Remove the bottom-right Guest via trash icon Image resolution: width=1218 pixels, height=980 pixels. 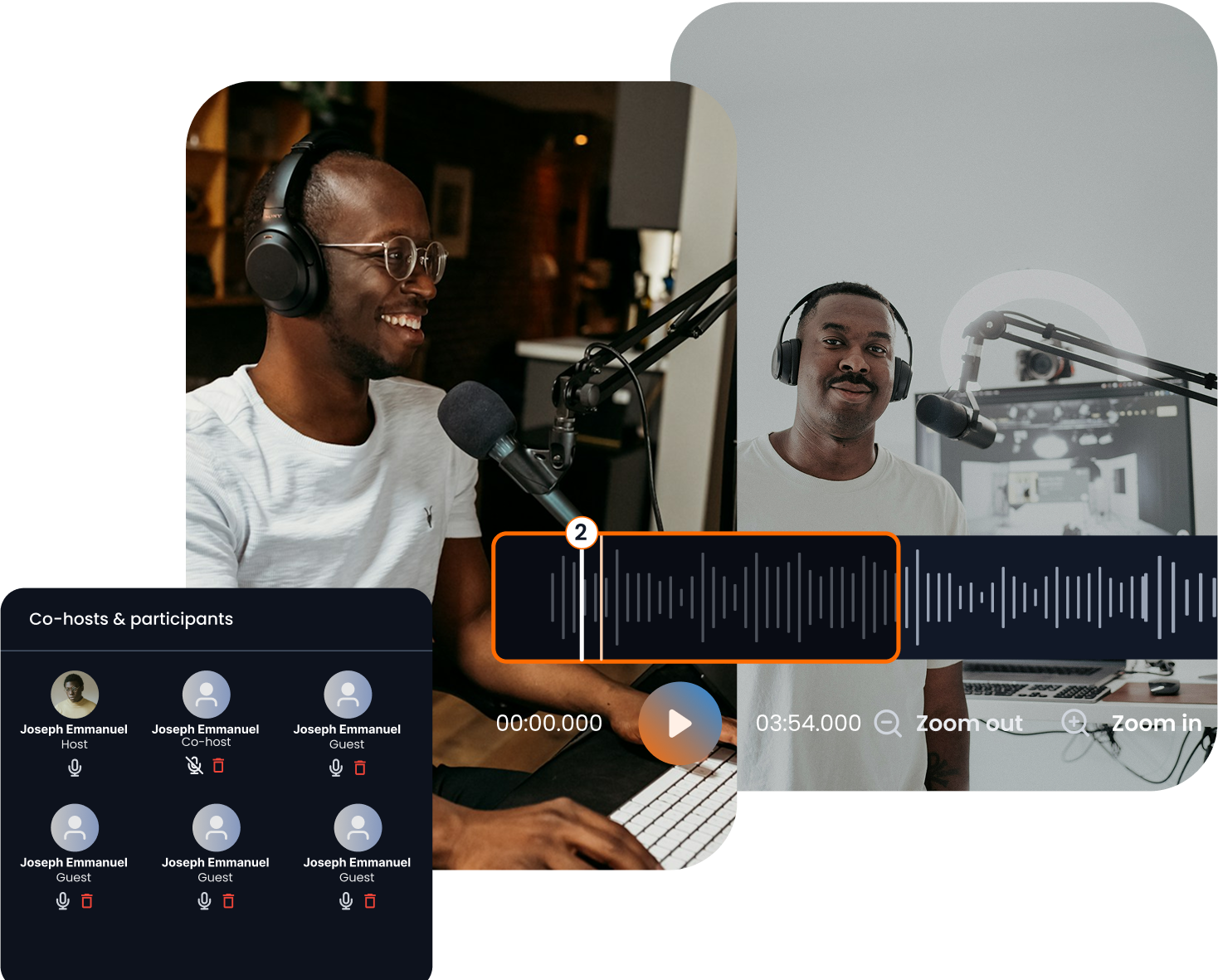pos(370,900)
